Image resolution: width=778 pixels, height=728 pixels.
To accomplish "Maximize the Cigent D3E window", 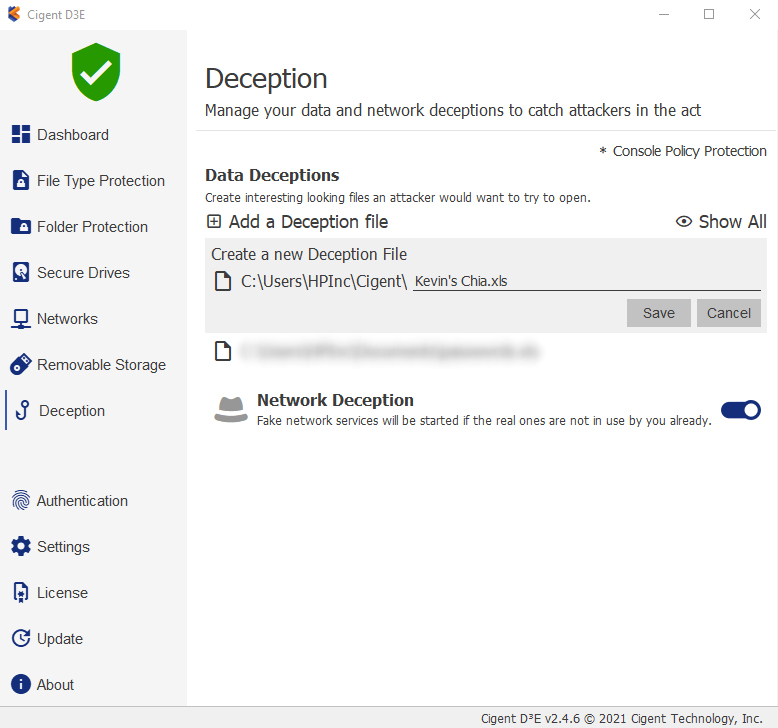I will [x=709, y=14].
